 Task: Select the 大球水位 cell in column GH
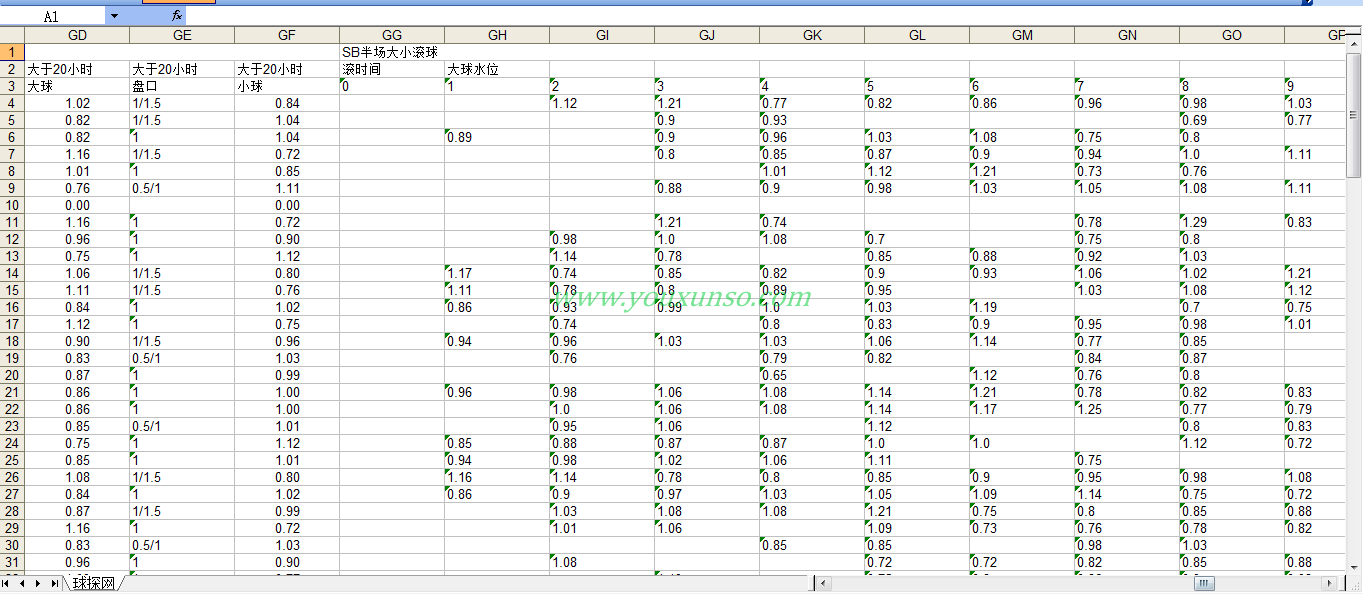point(496,69)
